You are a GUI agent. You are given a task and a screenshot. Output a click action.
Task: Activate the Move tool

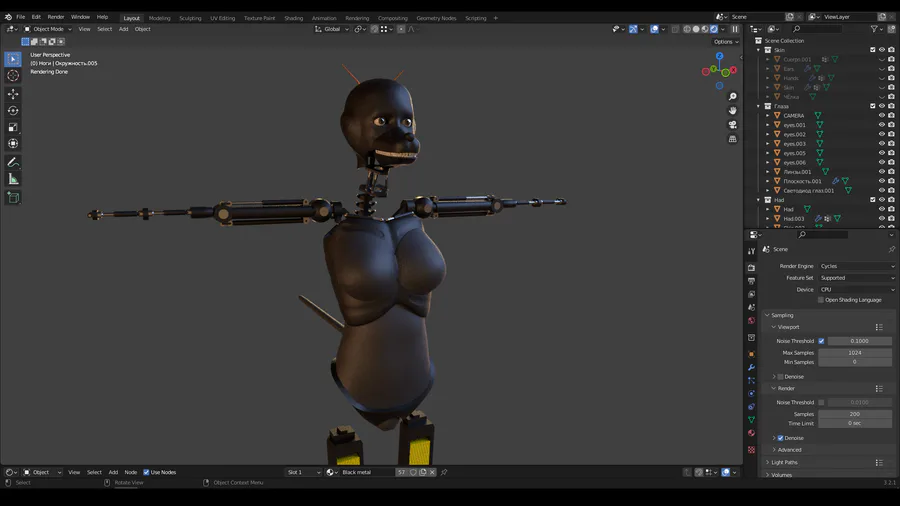(x=13, y=94)
